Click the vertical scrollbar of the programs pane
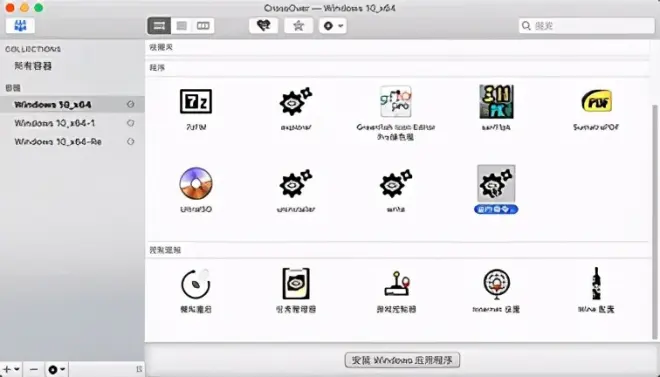Viewport: 660px width, 377px height. [x=655, y=221]
